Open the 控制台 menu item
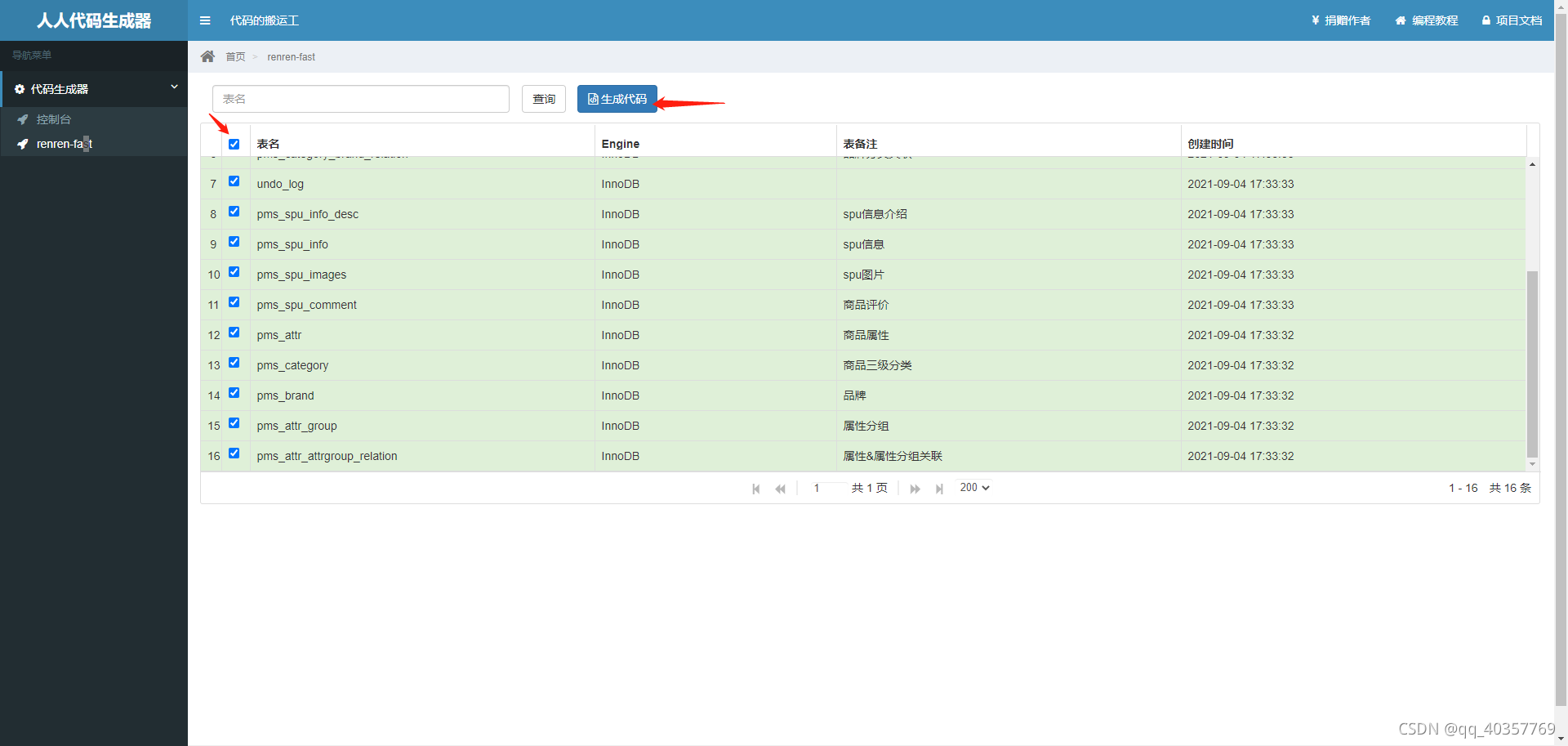The width and height of the screenshot is (1568, 746). click(94, 119)
